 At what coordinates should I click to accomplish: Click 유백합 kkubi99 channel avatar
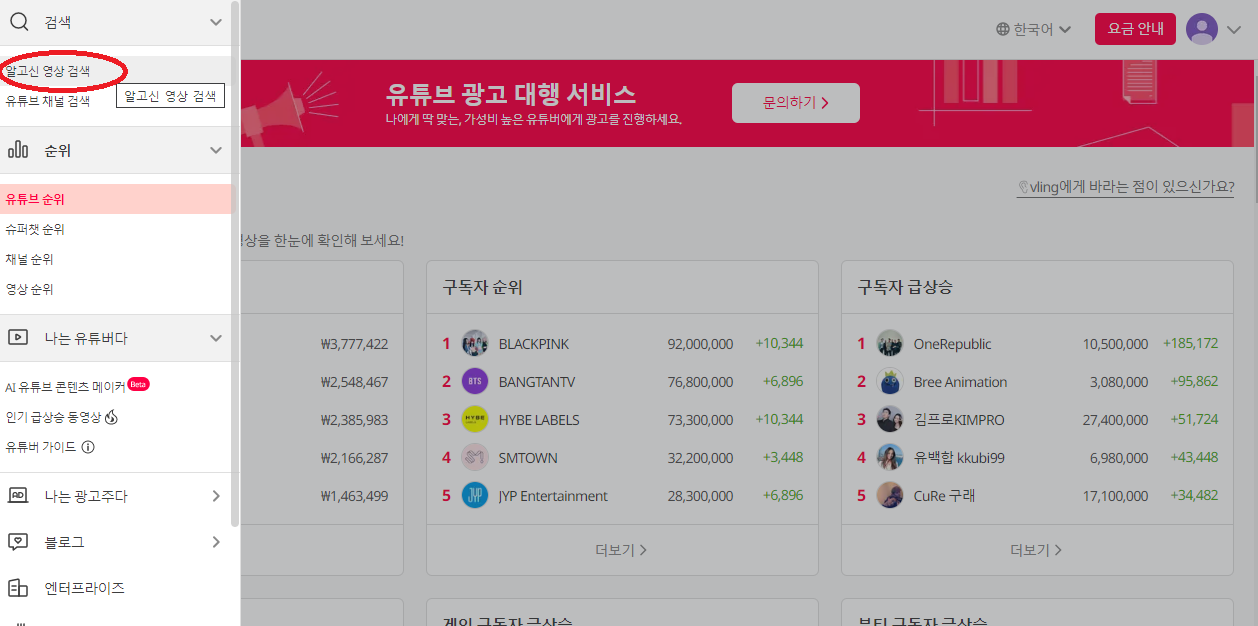[890, 458]
